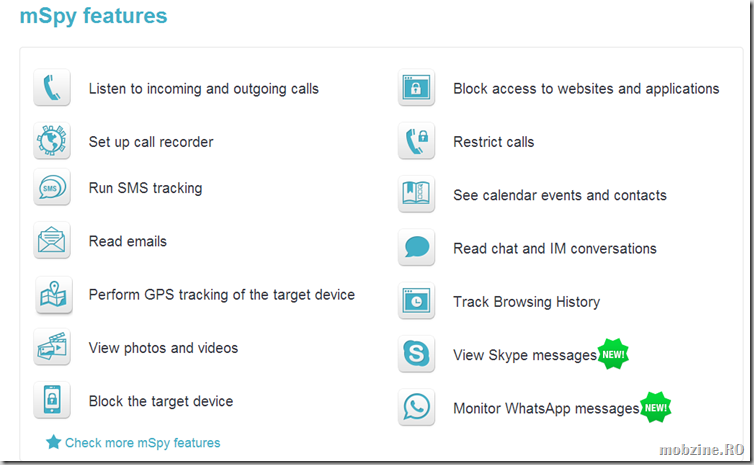Select the 'Read emails' label

tap(127, 241)
